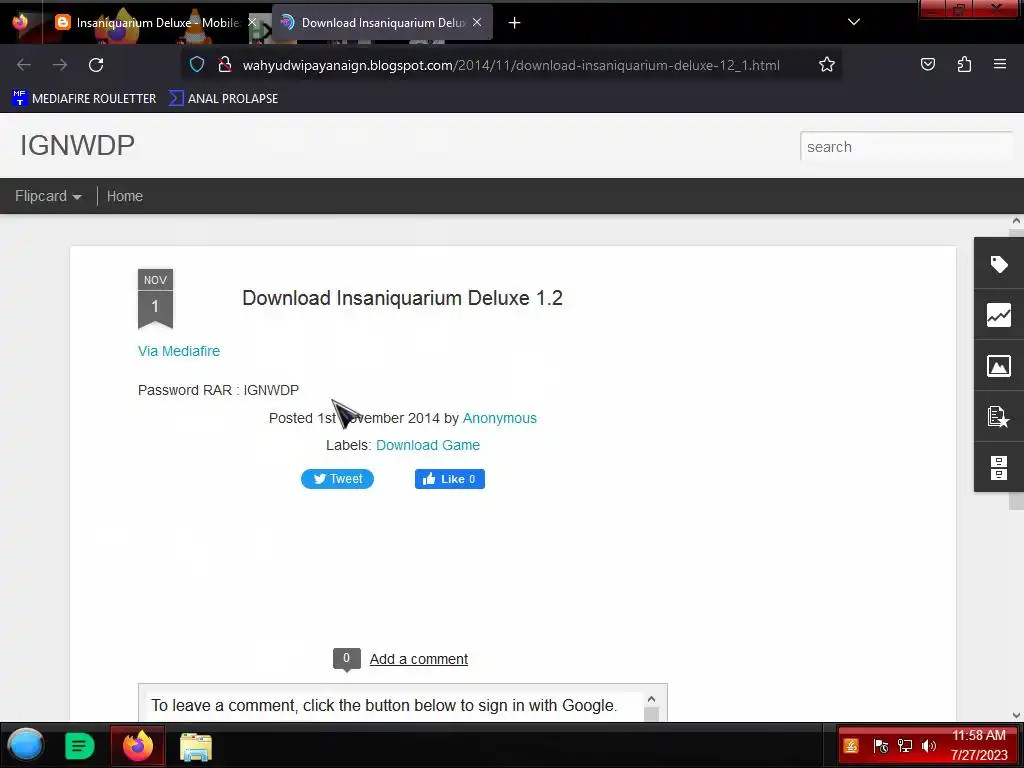Open the labels tag sidebar gadget
1024x768 pixels.
pos(999,264)
